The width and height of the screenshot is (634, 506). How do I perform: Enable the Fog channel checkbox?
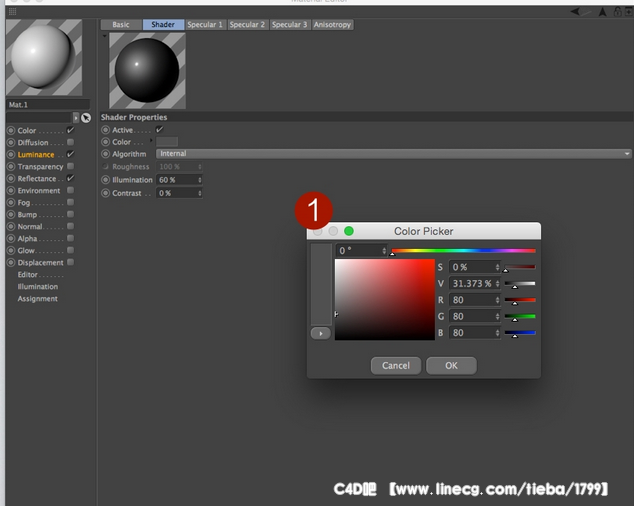70,202
